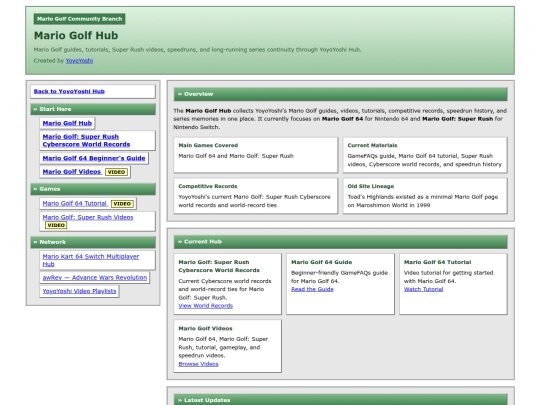Click Read the Guide link
540x405 pixels.
click(312, 289)
